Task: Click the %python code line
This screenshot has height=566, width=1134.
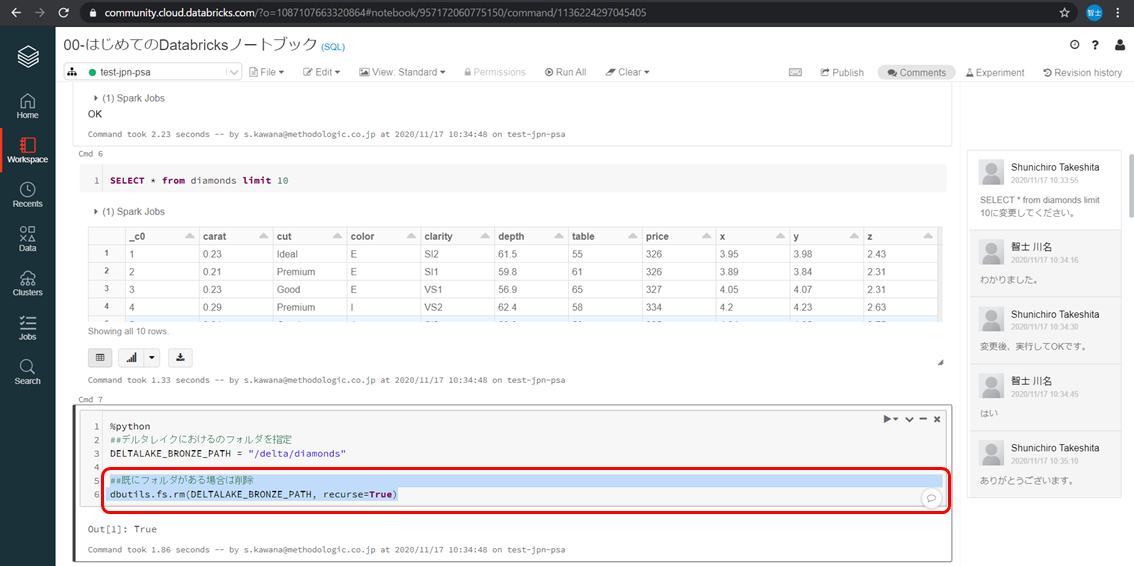Action: [x=130, y=426]
